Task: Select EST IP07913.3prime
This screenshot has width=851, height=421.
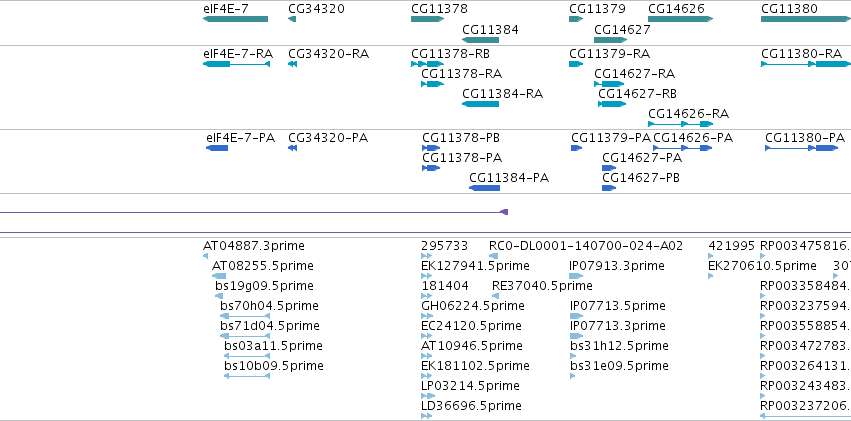Action: (576, 276)
